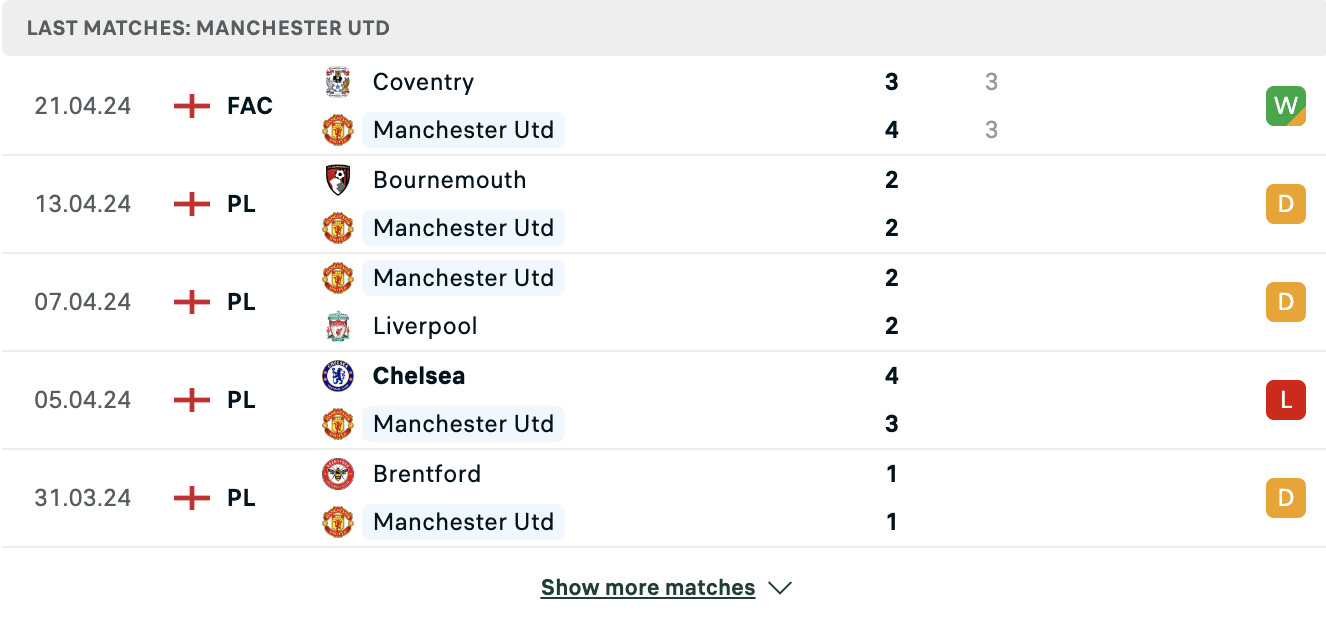Click England flag icon beside FAC
The image size is (1326, 644).
(191, 106)
